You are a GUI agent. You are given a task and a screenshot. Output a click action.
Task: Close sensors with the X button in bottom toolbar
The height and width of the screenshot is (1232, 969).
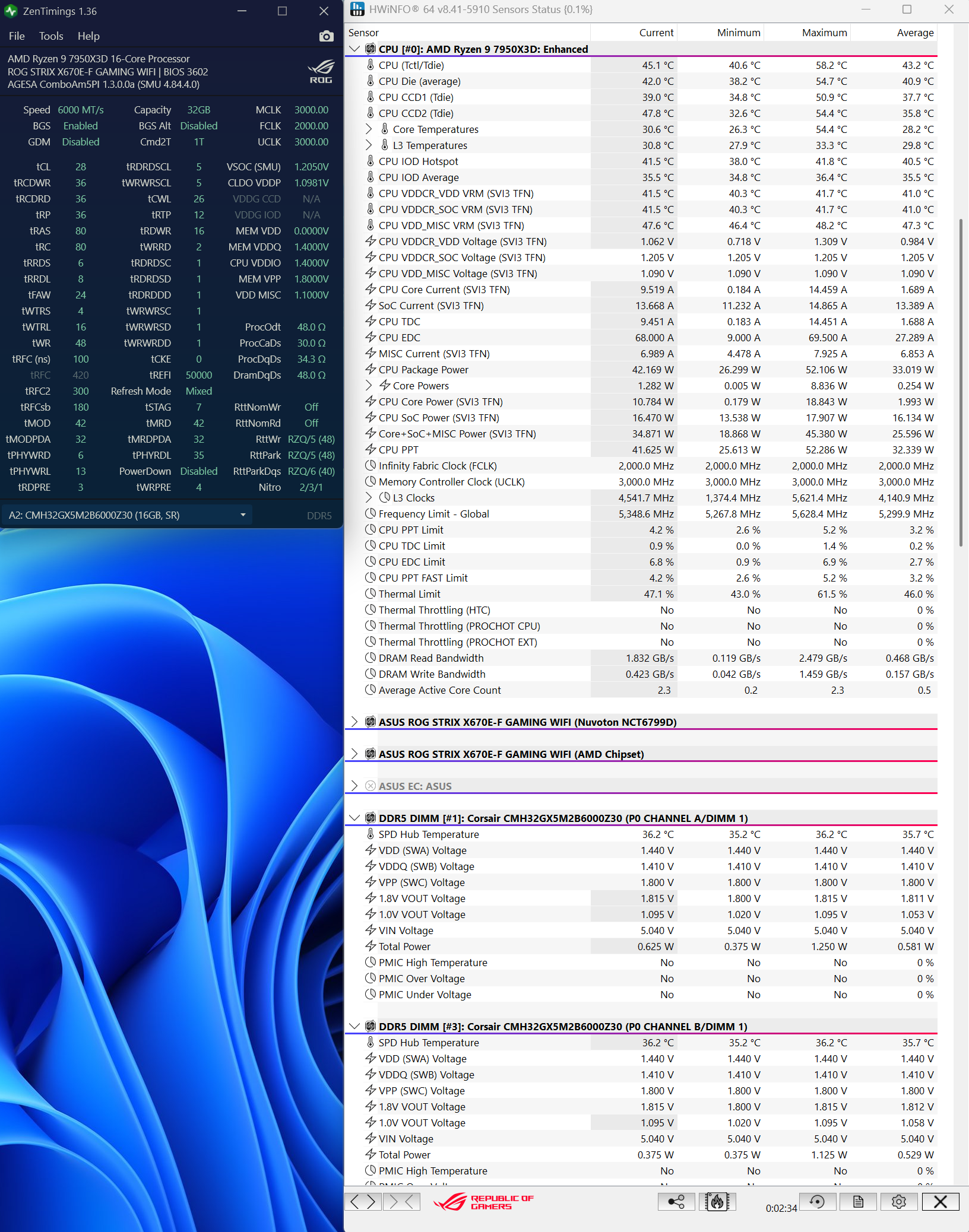(x=940, y=1202)
